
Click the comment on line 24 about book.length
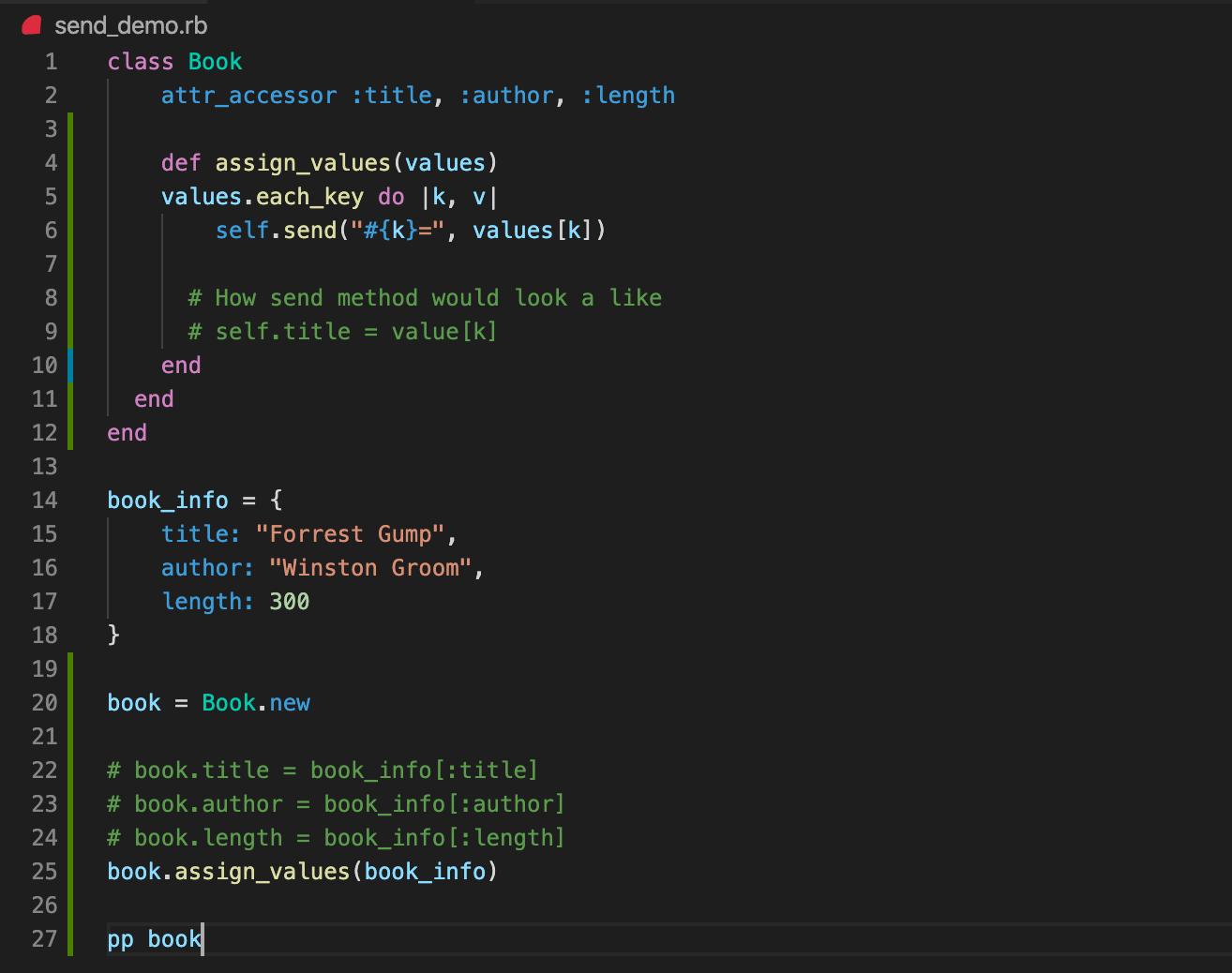(336, 838)
